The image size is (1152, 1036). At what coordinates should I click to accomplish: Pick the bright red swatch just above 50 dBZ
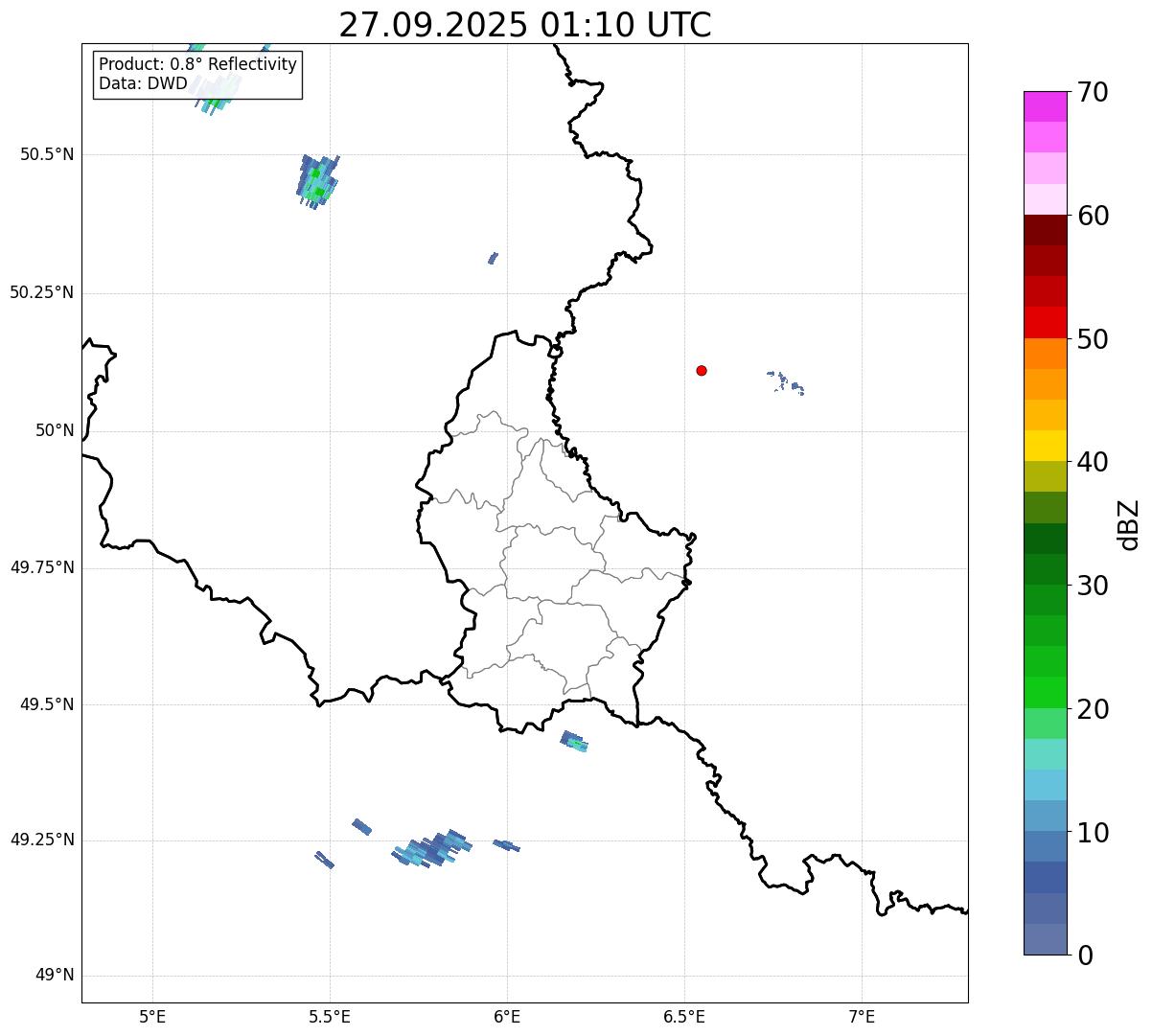1046,323
